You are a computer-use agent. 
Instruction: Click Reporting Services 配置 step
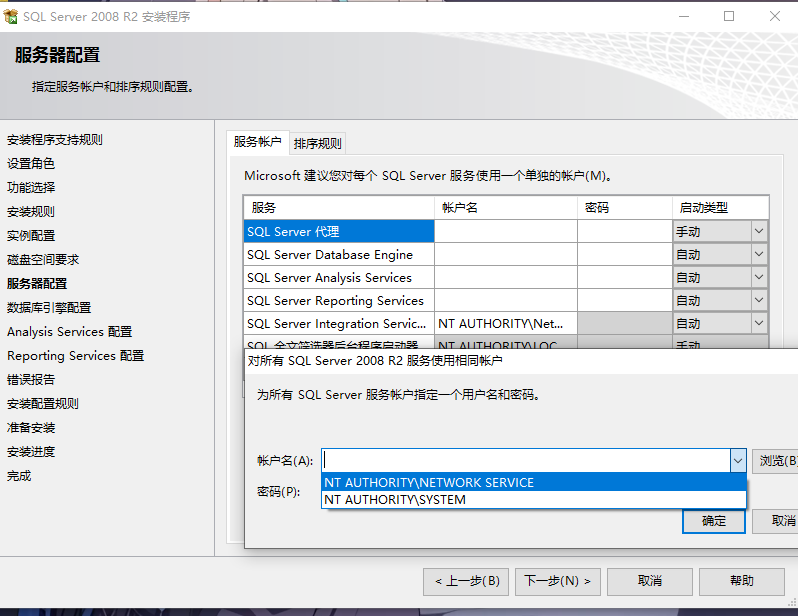click(x=76, y=355)
